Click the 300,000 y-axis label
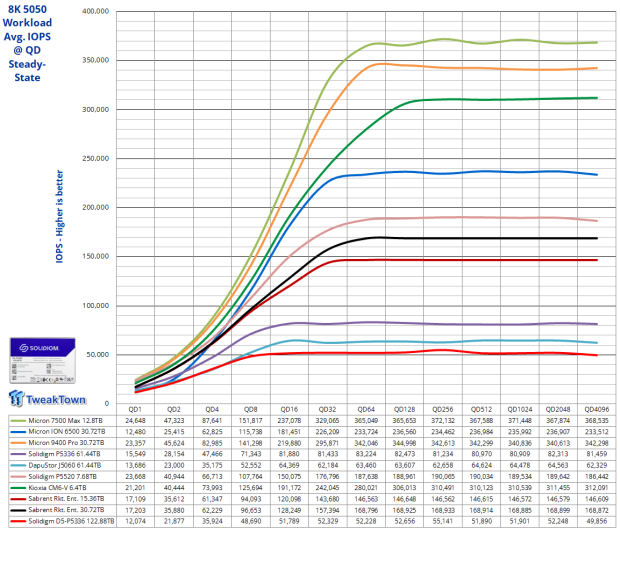 (95, 109)
